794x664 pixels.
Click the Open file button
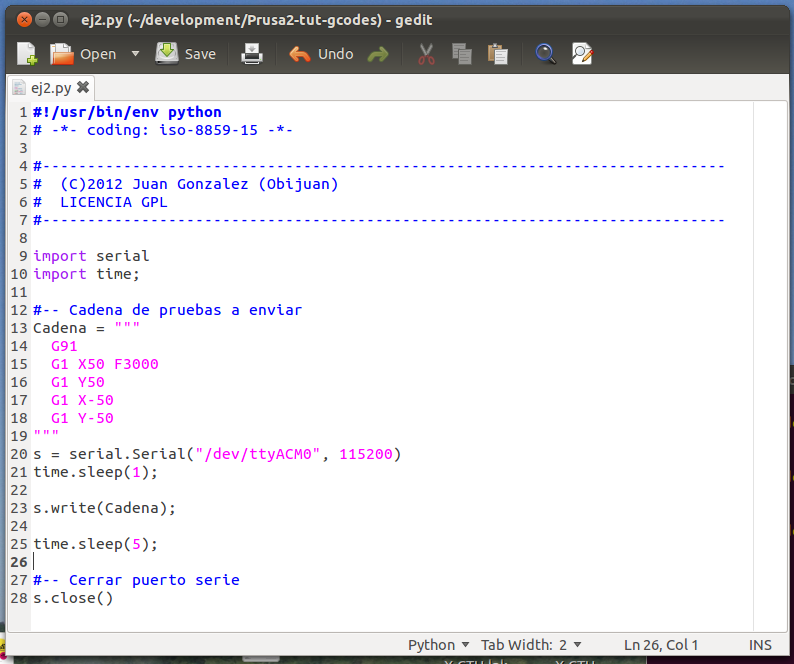click(84, 54)
